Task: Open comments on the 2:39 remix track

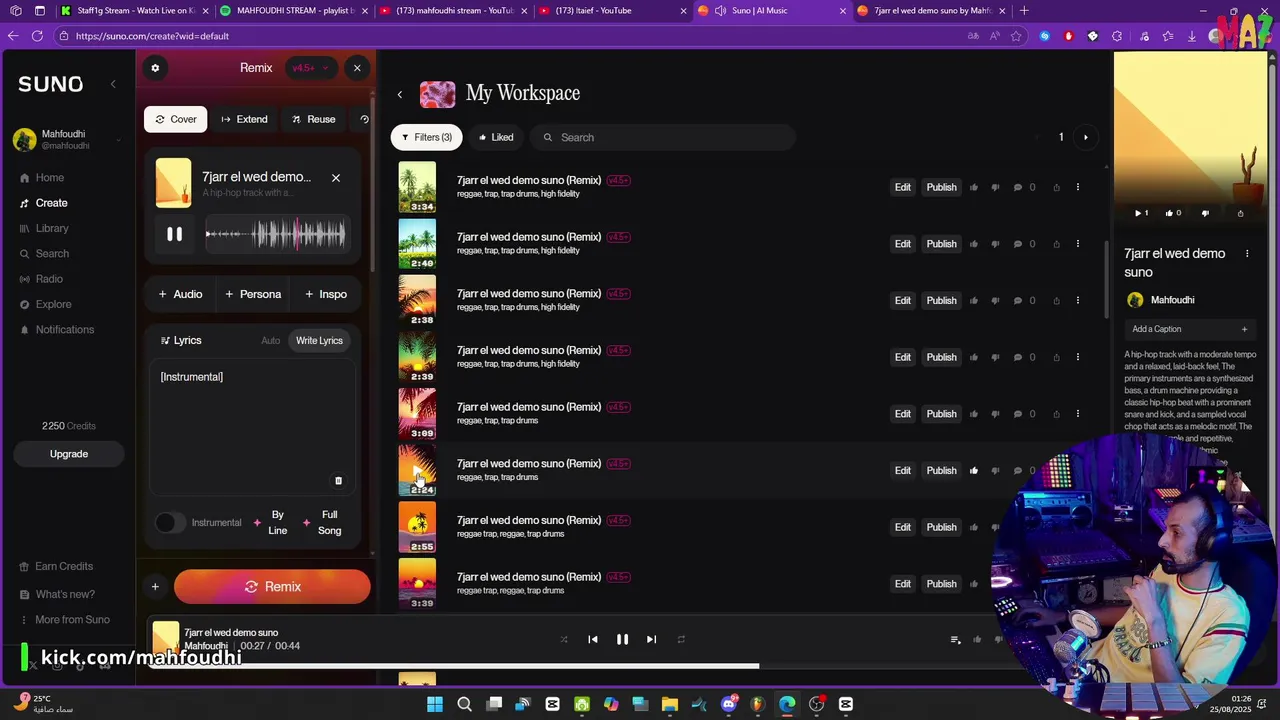Action: pyautogui.click(x=1018, y=357)
